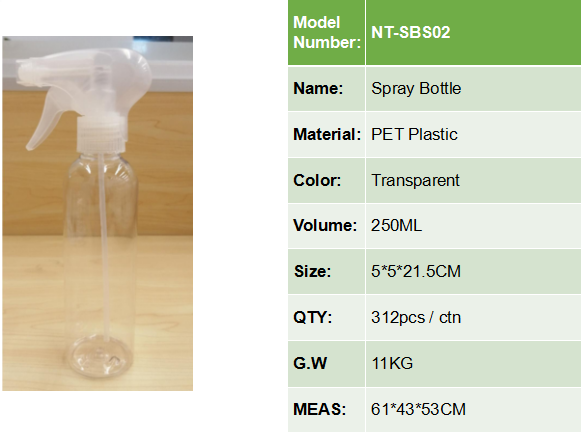Click the spray bottle product photo
This screenshot has height=432, width=583.
pyautogui.click(x=97, y=213)
